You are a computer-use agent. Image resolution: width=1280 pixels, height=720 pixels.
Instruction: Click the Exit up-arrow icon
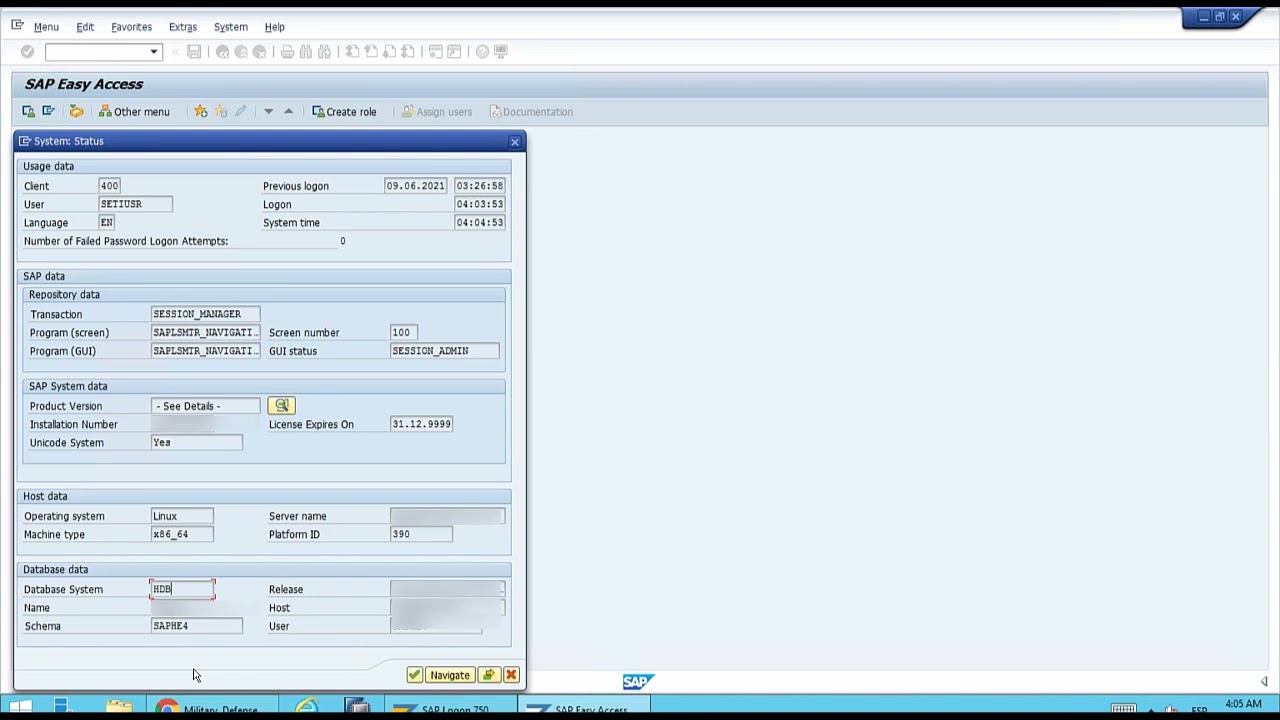pyautogui.click(x=241, y=51)
